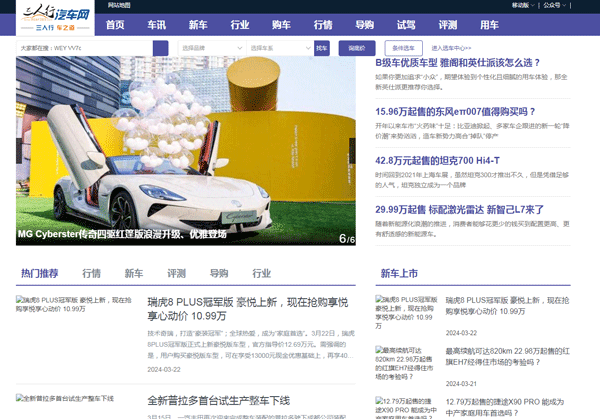Viewport: 600px width, 419px height.
Task: Open the 导购 item in the purple navigation bar
Action: tap(365, 25)
